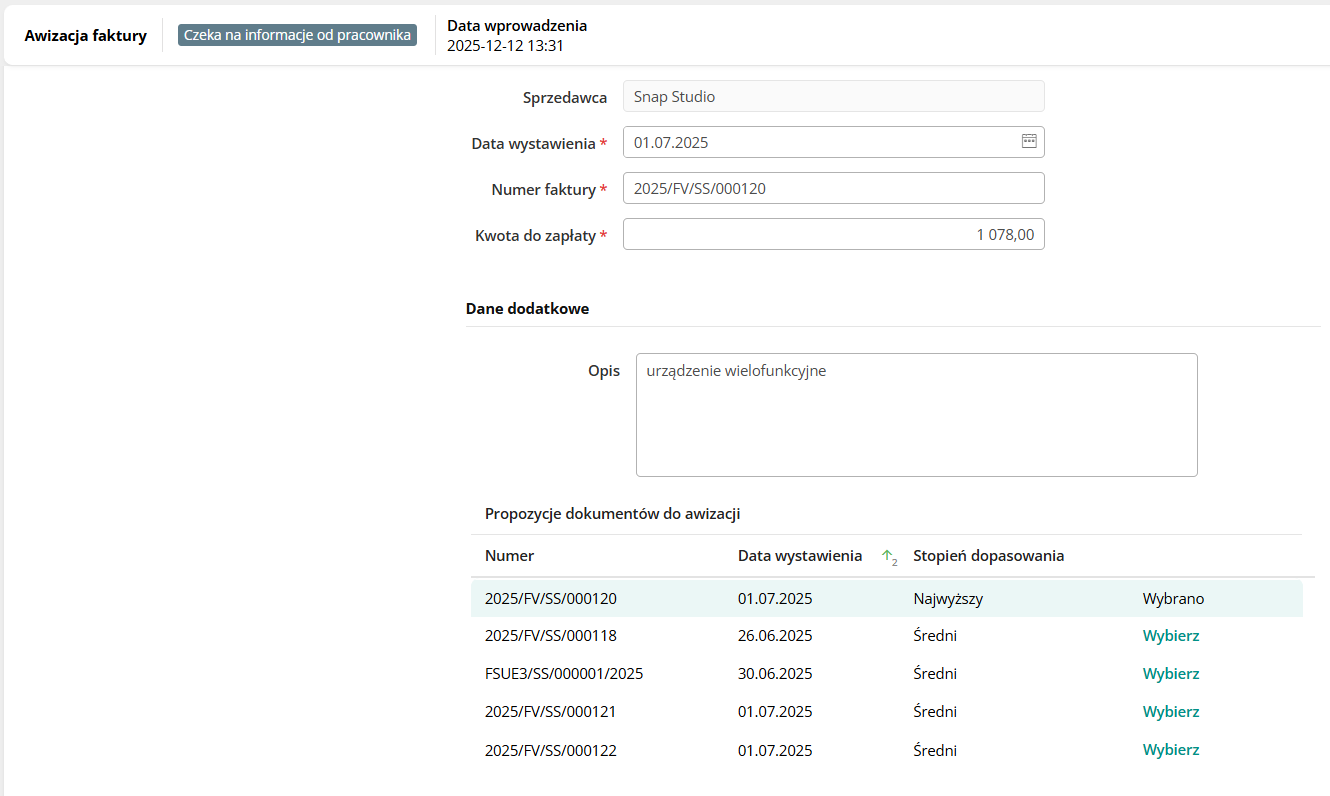Click the green sort arrow in table header

click(888, 557)
